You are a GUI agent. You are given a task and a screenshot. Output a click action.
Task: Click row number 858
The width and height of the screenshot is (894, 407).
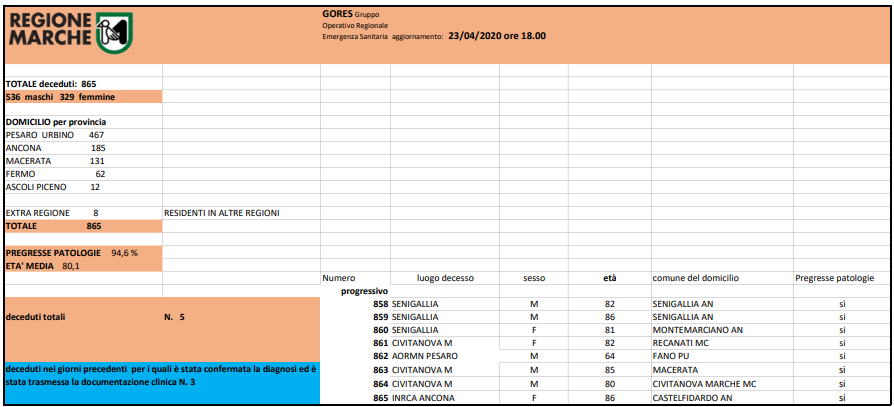380,304
